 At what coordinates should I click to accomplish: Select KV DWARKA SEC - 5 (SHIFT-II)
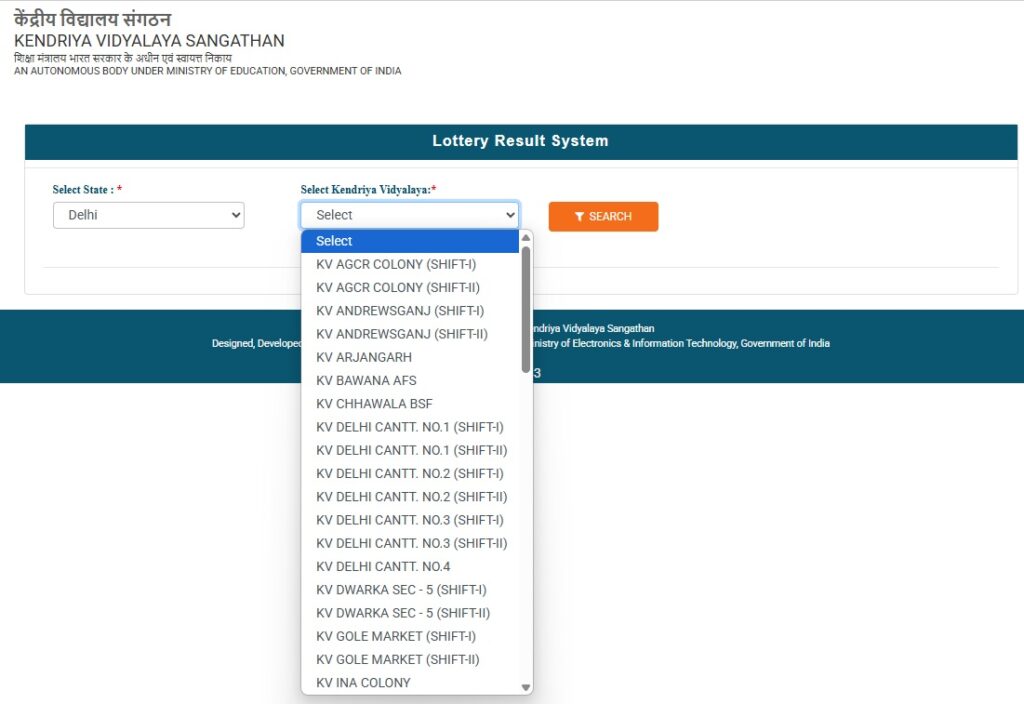[409, 613]
